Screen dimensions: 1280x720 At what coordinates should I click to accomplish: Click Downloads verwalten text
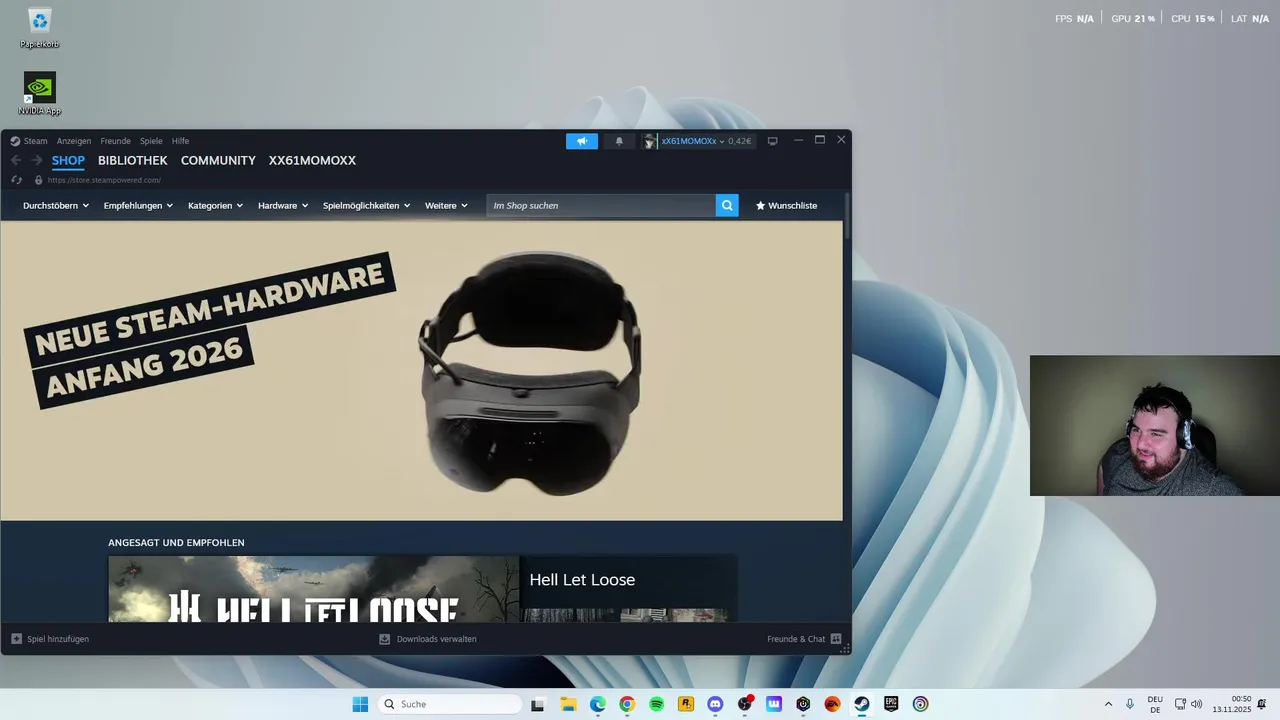[436, 638]
